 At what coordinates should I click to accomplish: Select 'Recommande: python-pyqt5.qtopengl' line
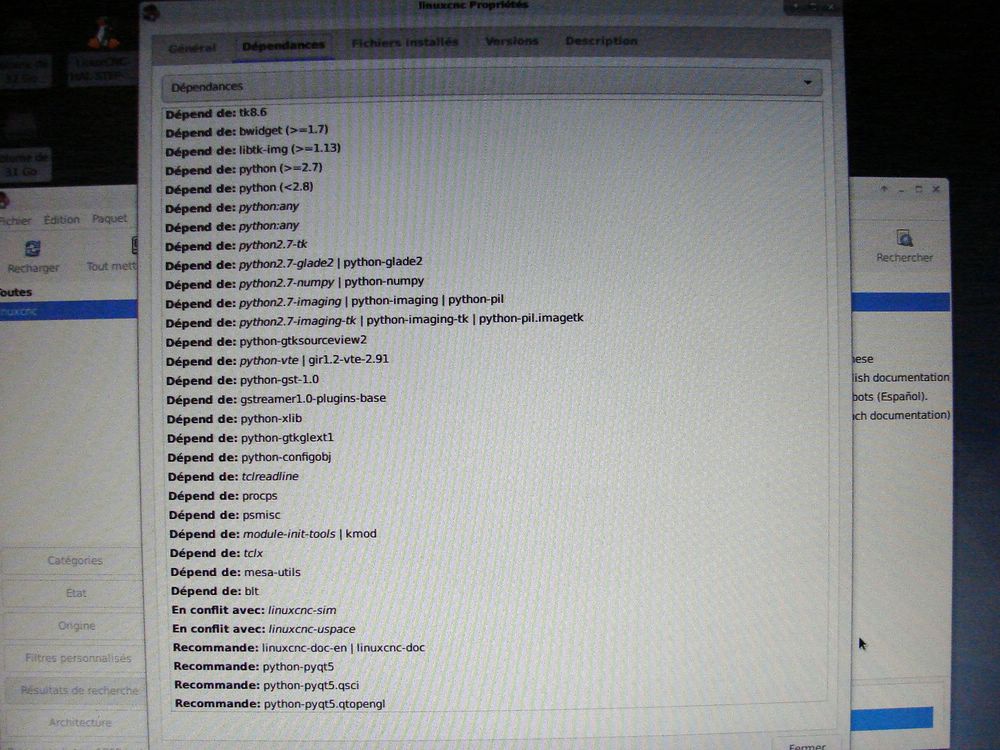click(281, 704)
